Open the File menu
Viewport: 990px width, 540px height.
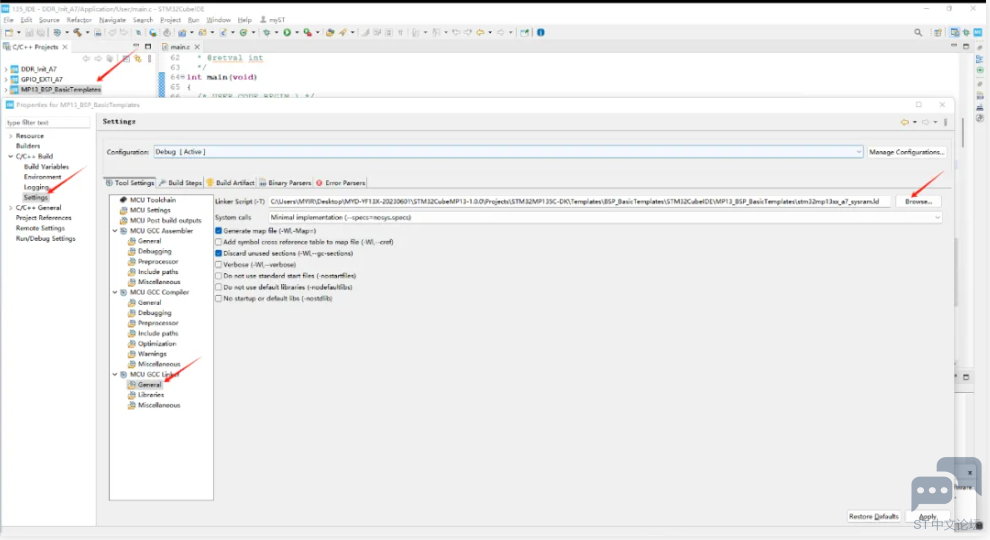point(8,20)
